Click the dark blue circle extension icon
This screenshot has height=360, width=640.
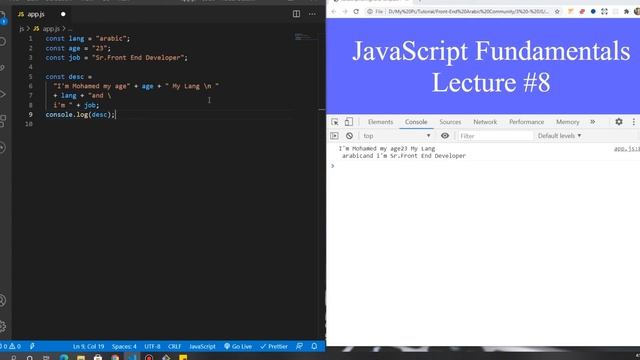coord(593,11)
